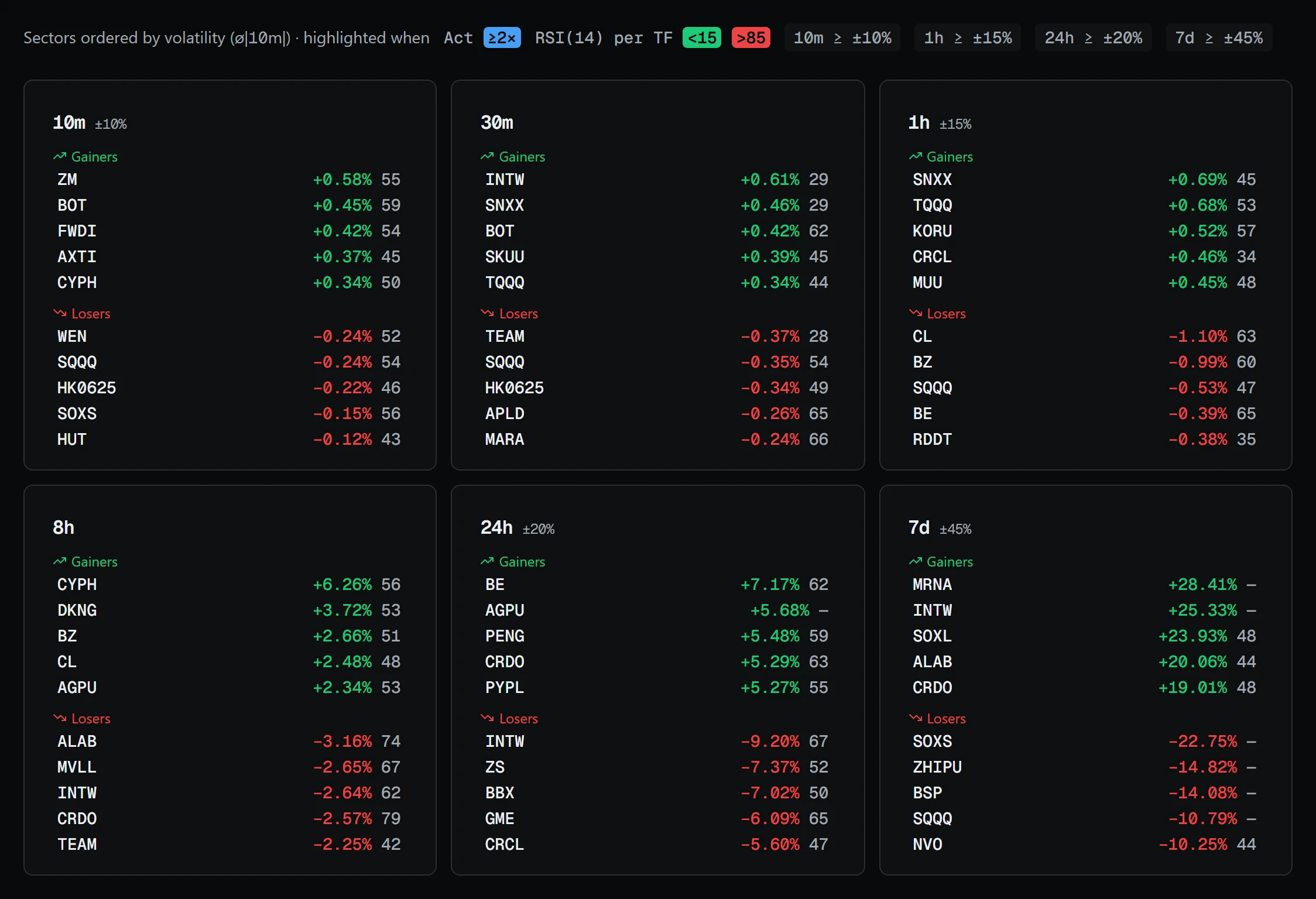Select MARA row in 30m losers
This screenshot has width=1316, height=899.
pos(657,440)
